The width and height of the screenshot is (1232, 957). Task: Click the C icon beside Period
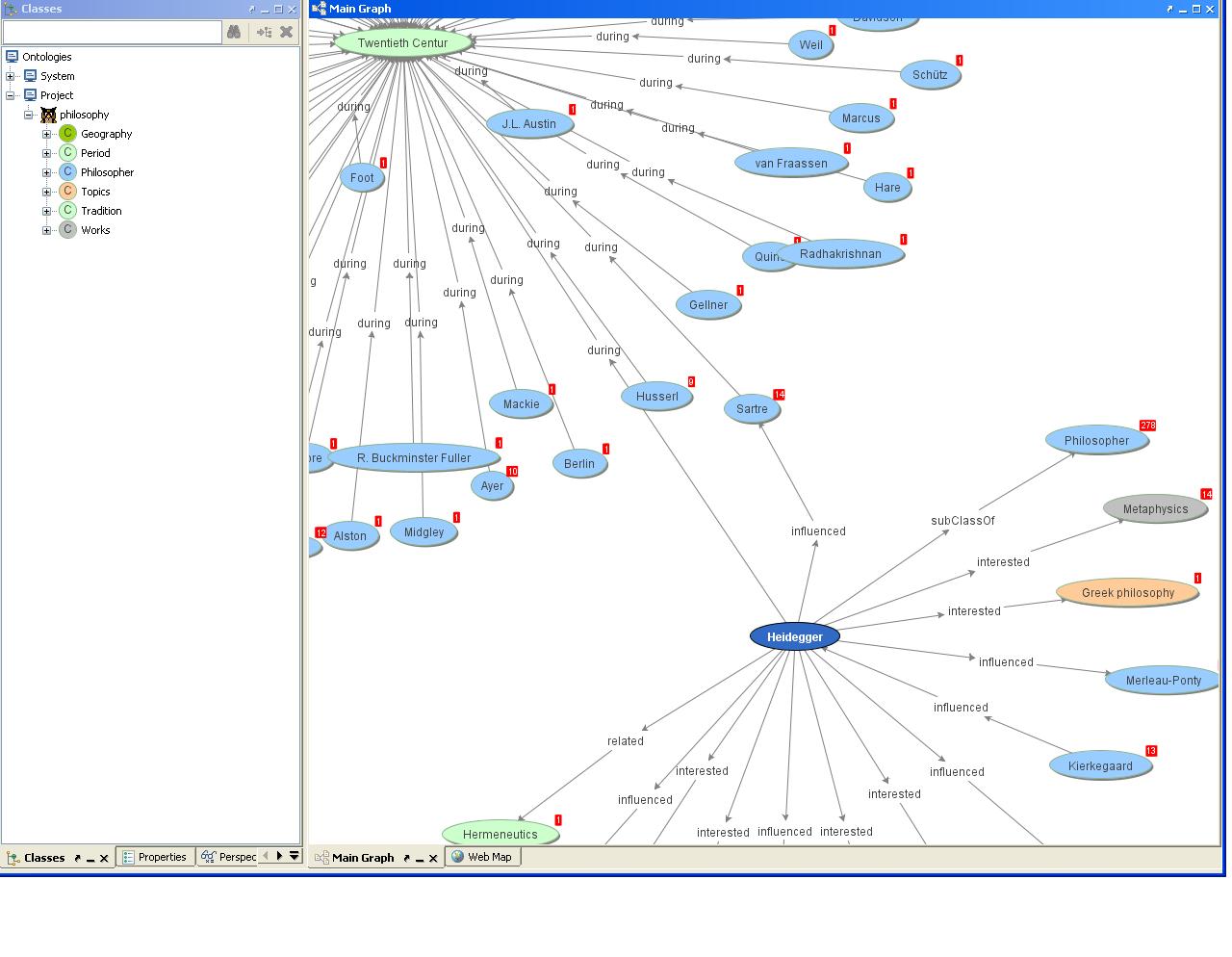click(67, 153)
